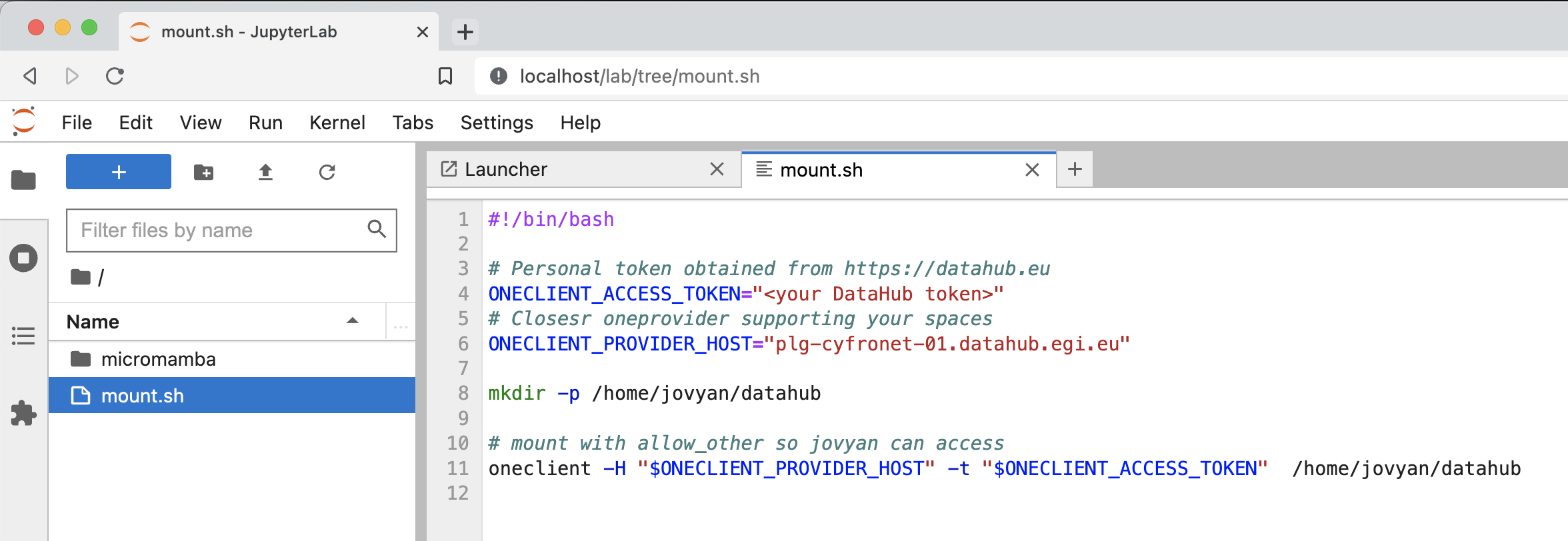Open the Kernel menu

coord(337,123)
